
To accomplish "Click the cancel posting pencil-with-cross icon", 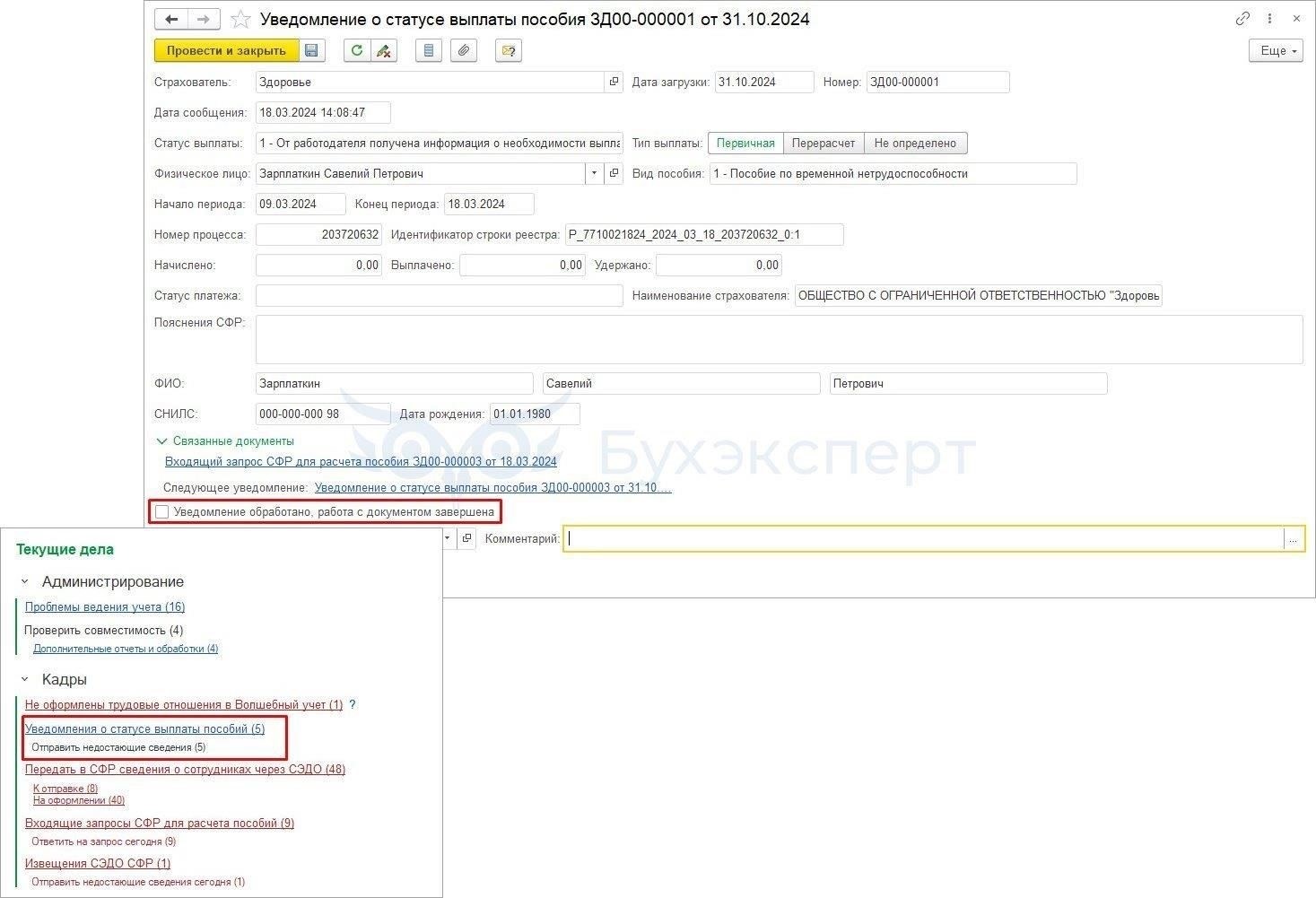I will [384, 50].
